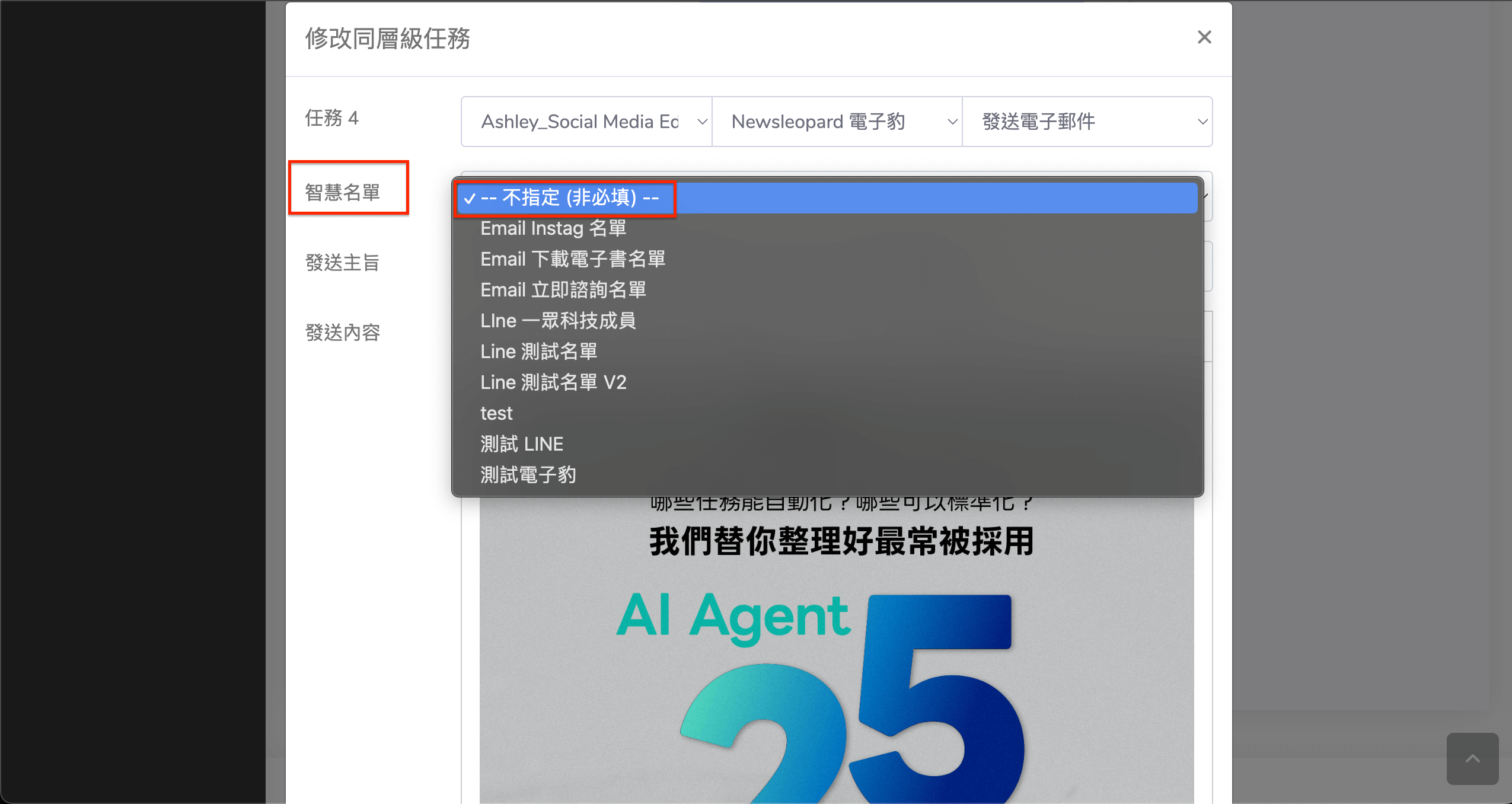The image size is (1512, 804).
Task: Open the Ashley_Social Media dropdown
Action: [x=586, y=122]
